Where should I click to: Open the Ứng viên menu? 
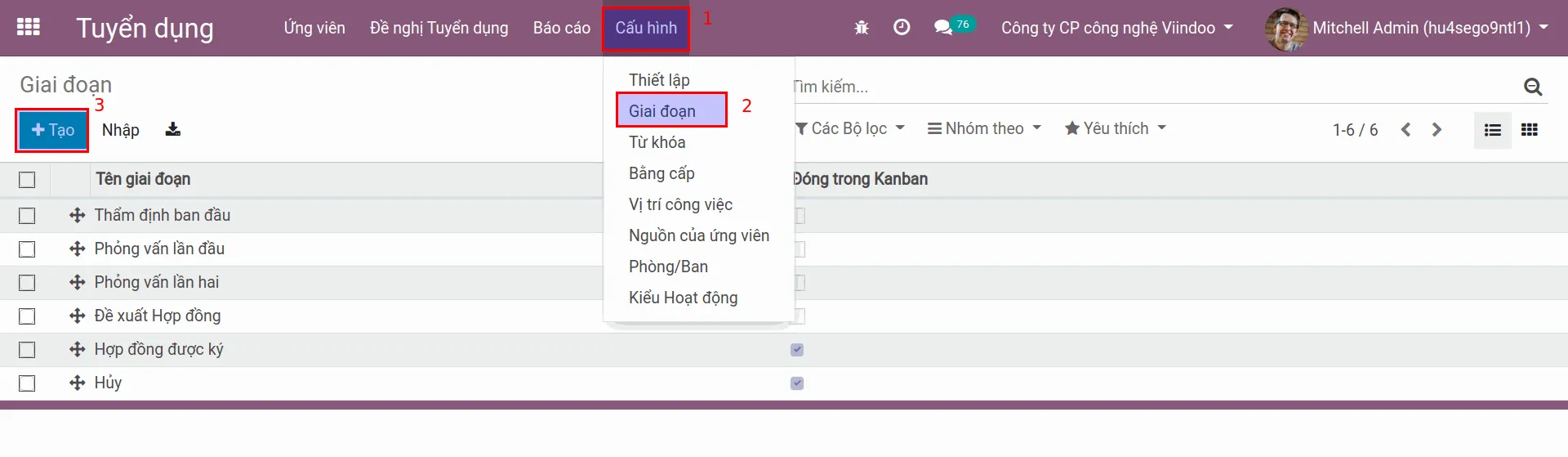coord(314,28)
